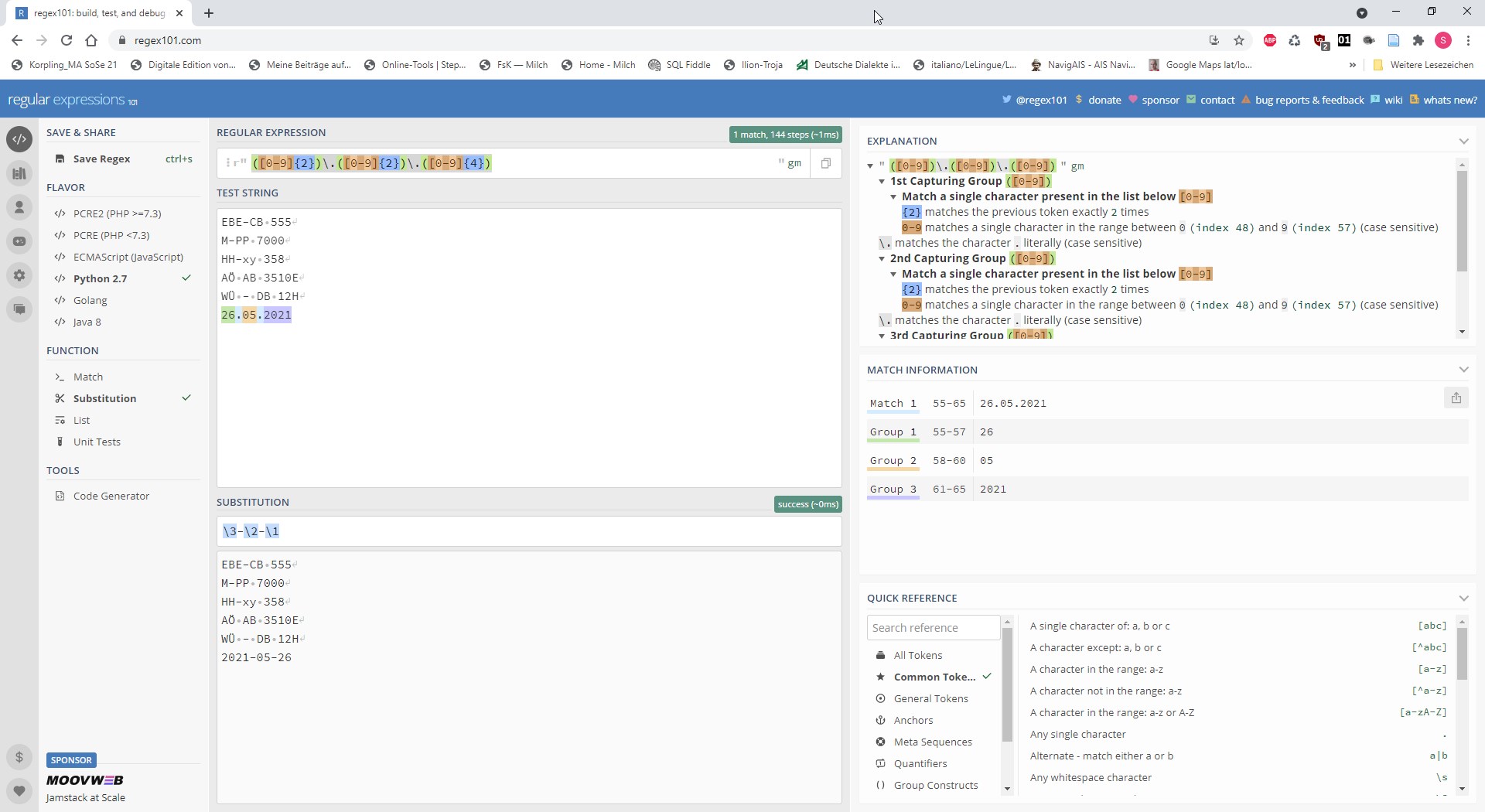Click quick reference token list scrollbar

(x=1462, y=653)
